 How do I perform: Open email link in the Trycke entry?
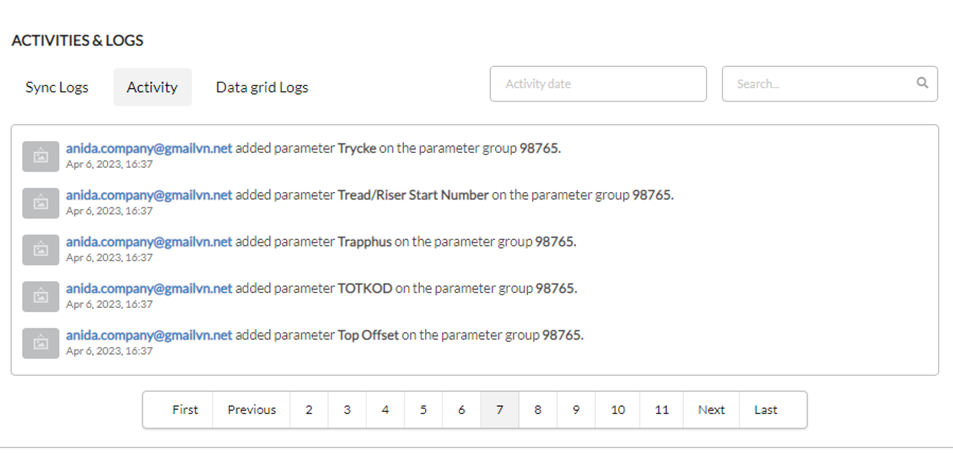[149, 148]
